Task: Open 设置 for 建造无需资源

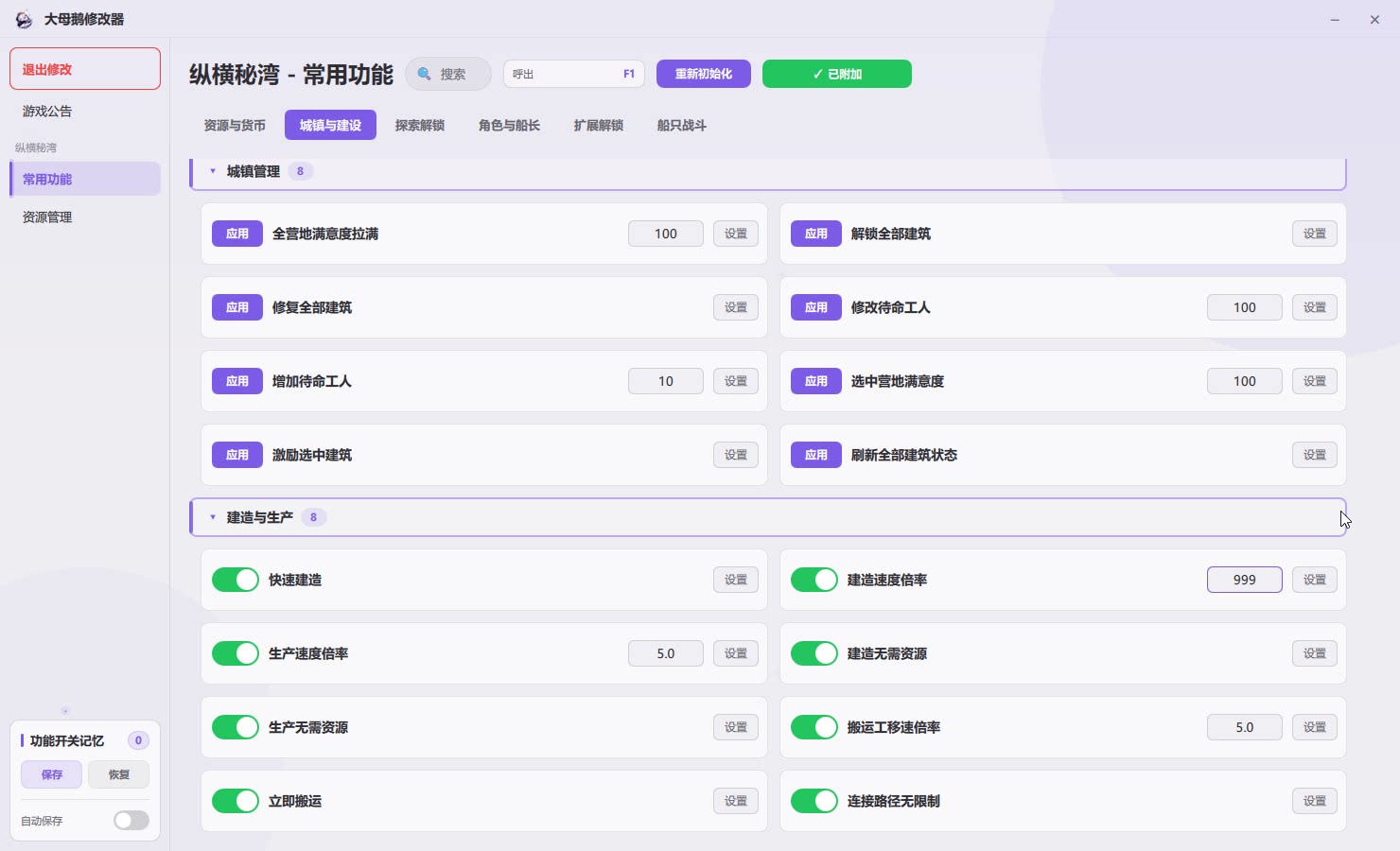Action: (1315, 653)
